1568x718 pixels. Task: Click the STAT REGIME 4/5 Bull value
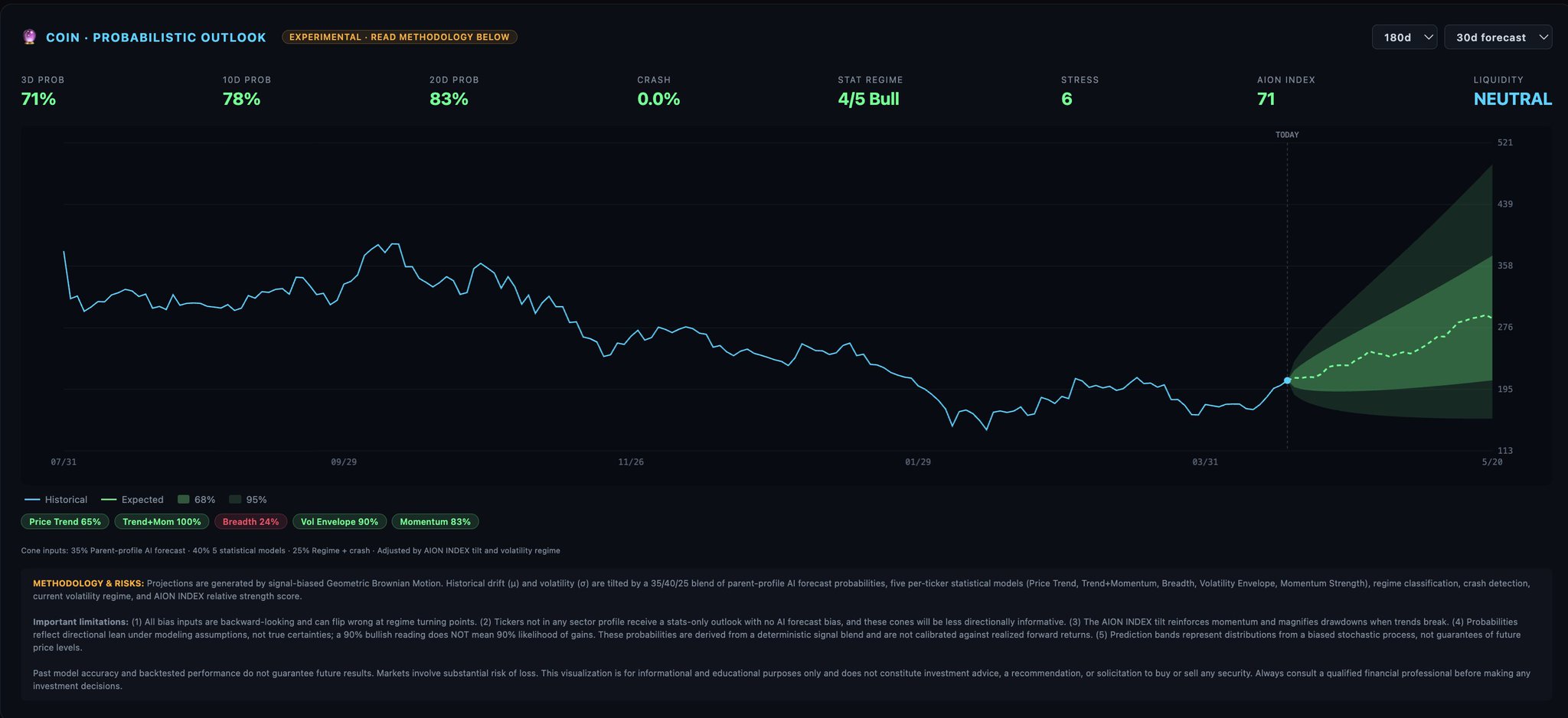[x=868, y=99]
